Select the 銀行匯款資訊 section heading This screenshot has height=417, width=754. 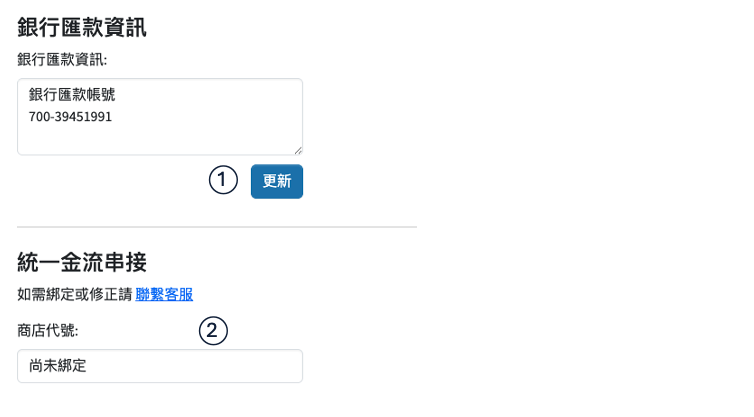click(82, 28)
